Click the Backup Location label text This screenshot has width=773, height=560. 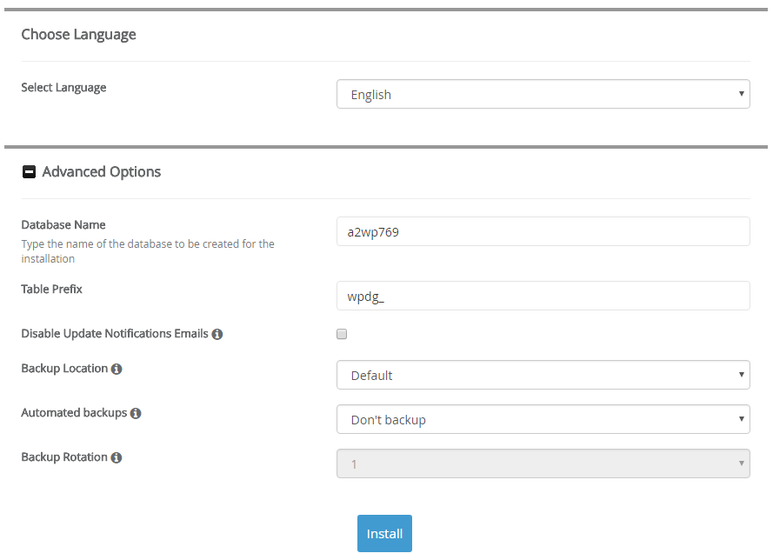[x=64, y=368]
